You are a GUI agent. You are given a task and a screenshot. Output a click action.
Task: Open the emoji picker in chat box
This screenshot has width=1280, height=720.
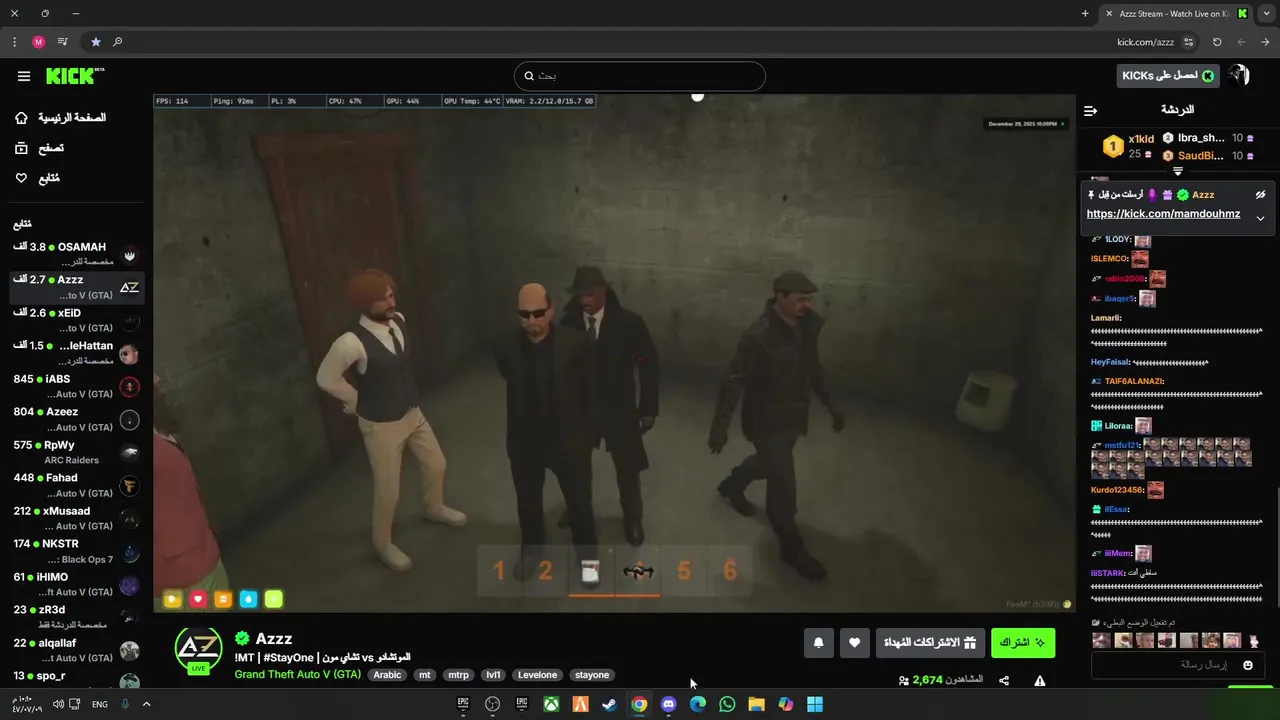pos(1248,665)
